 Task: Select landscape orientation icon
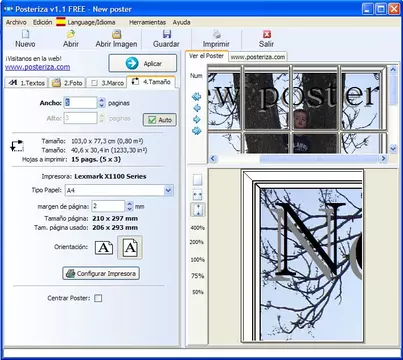(104, 248)
